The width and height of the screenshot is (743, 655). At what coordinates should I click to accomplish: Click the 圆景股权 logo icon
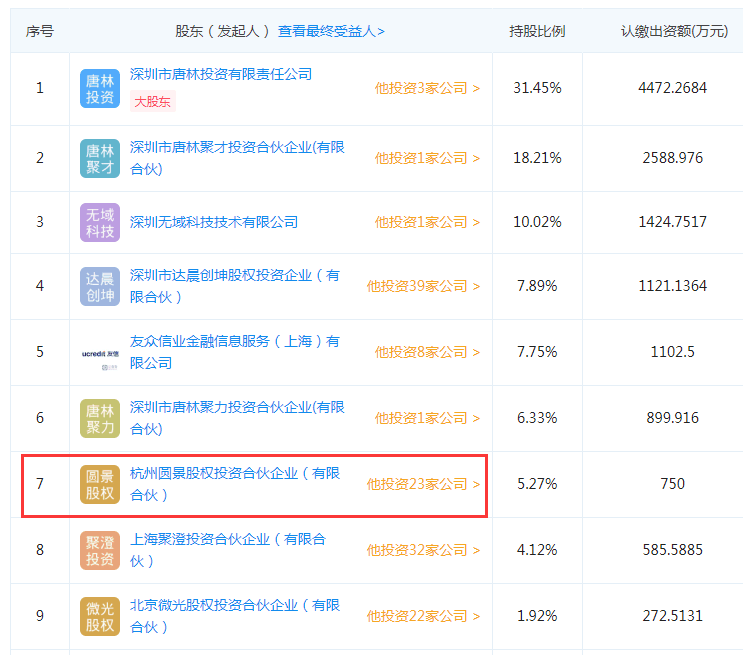pos(99,484)
